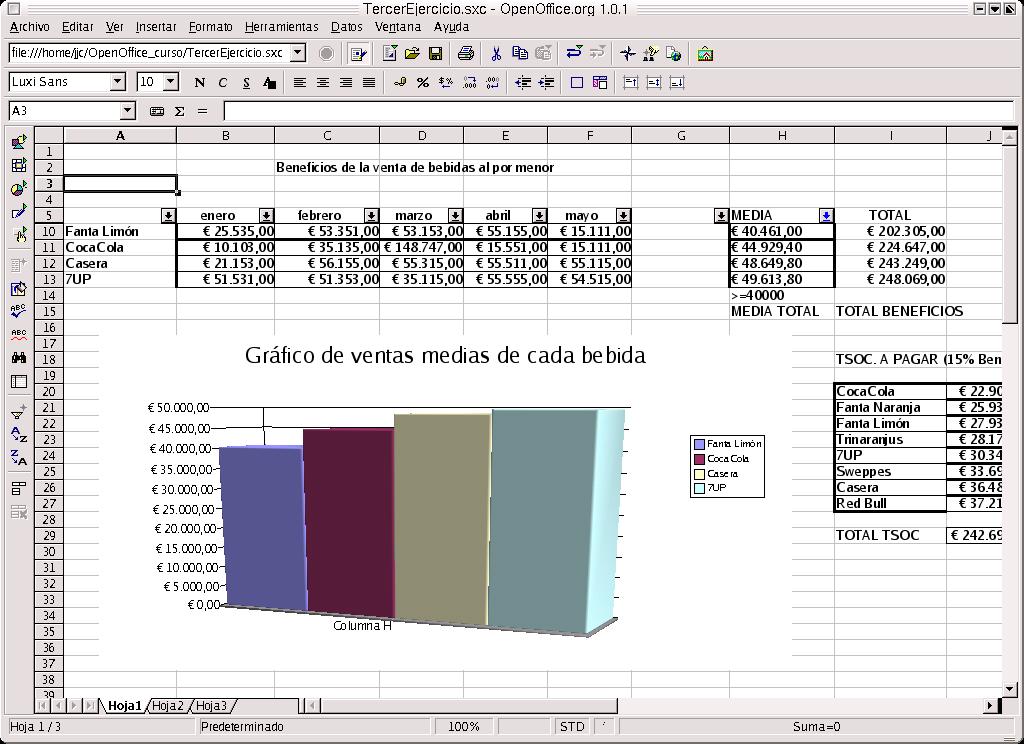This screenshot has height=744, width=1024.
Task: Justify cell text
Action: [x=369, y=82]
